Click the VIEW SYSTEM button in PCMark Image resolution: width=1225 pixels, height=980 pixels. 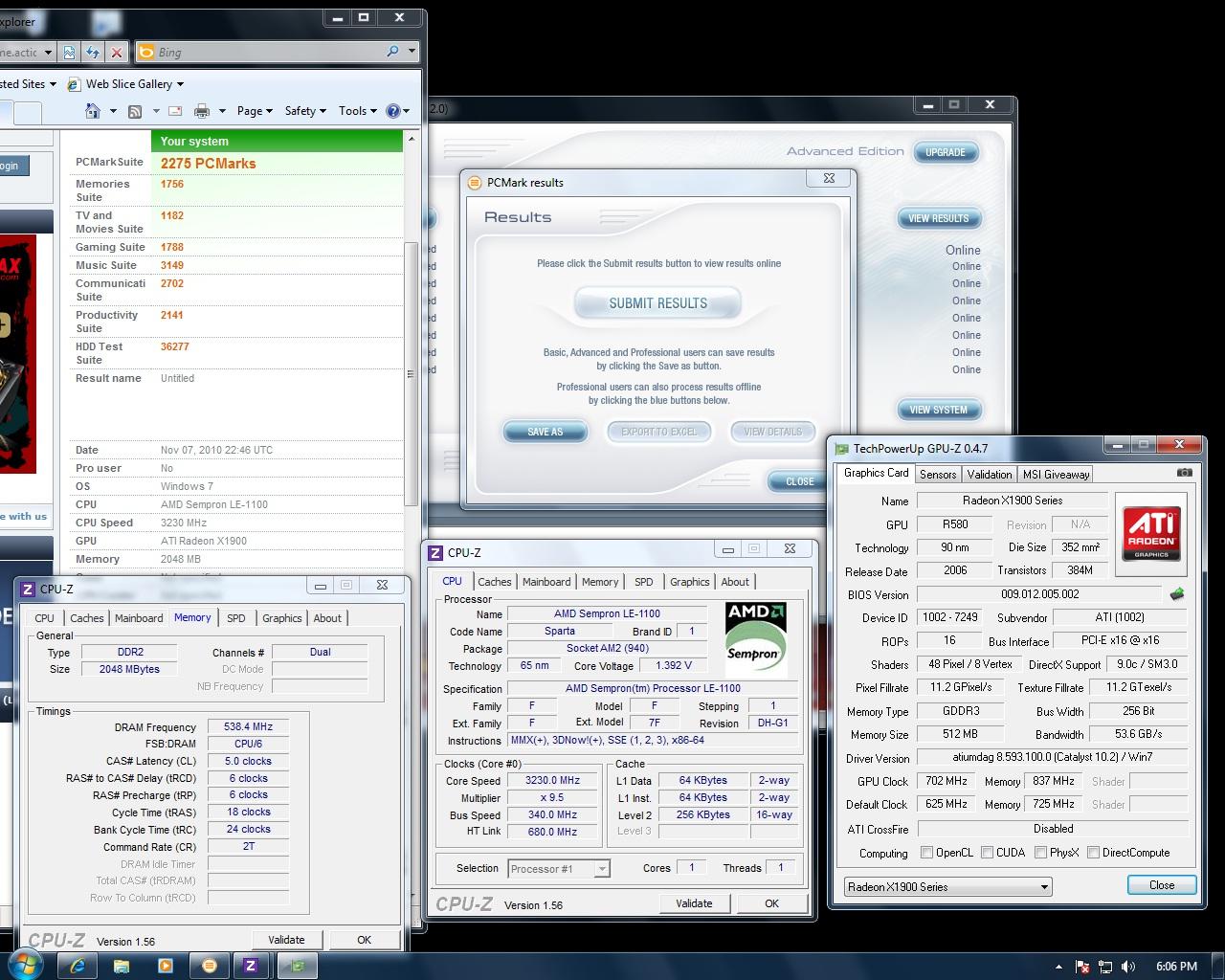(x=939, y=410)
